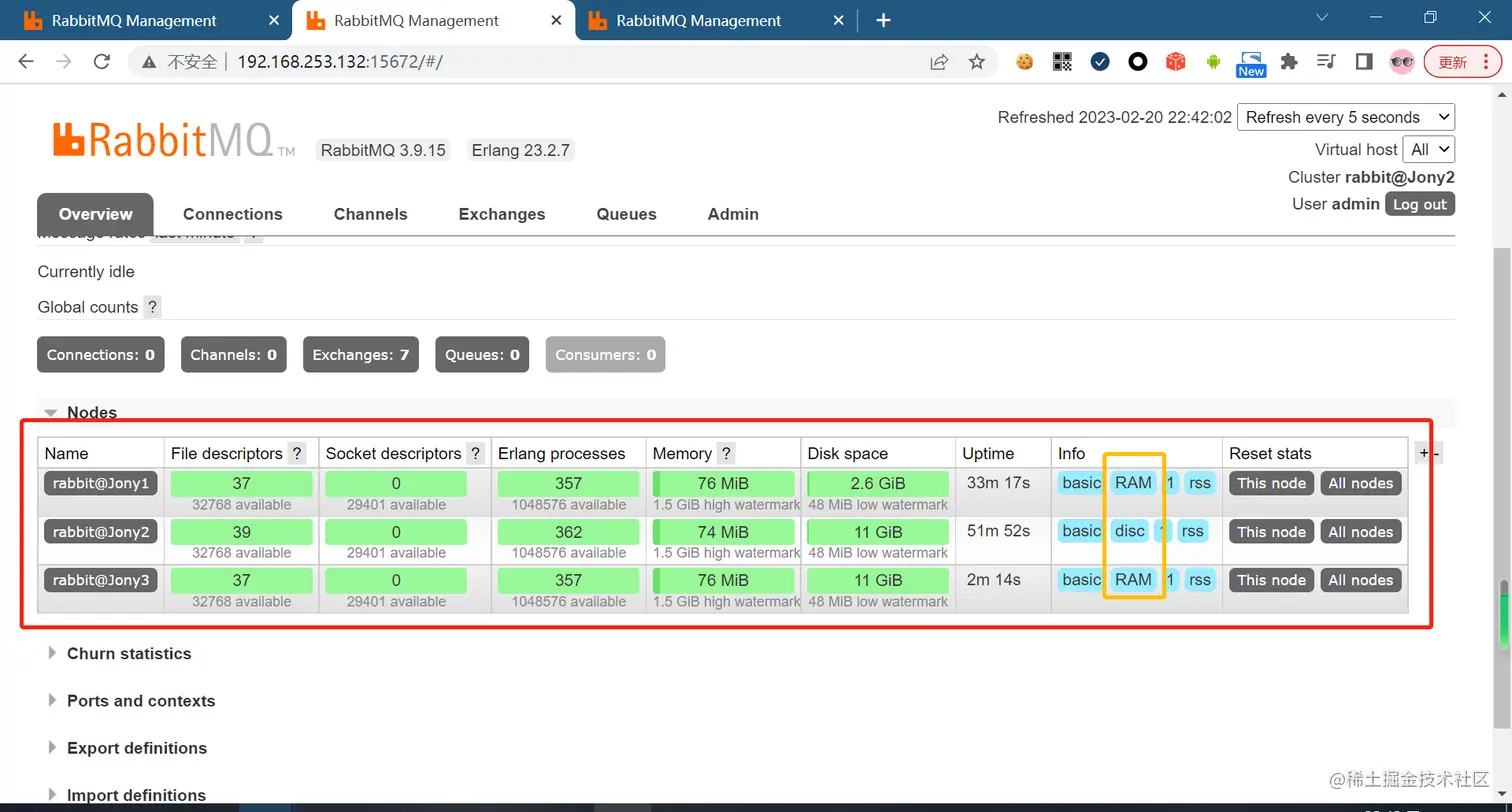Image resolution: width=1512 pixels, height=812 pixels.
Task: Click the Connections: 0 count button
Action: (x=100, y=355)
